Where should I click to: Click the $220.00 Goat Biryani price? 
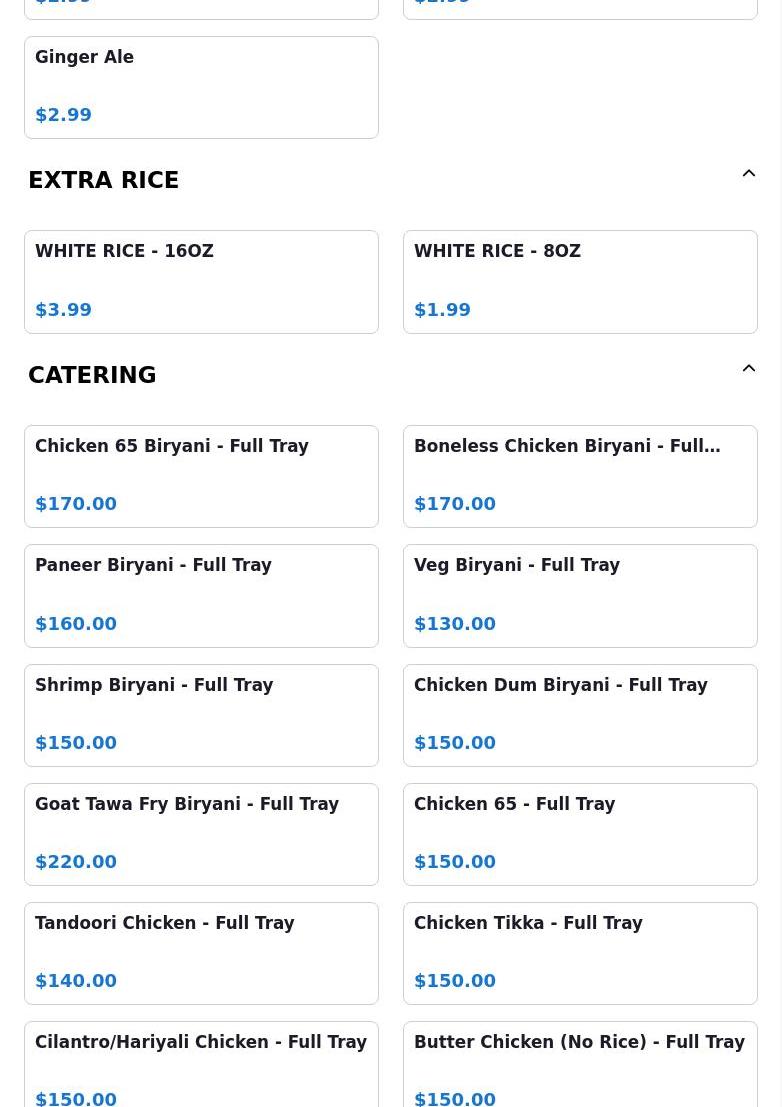click(76, 862)
